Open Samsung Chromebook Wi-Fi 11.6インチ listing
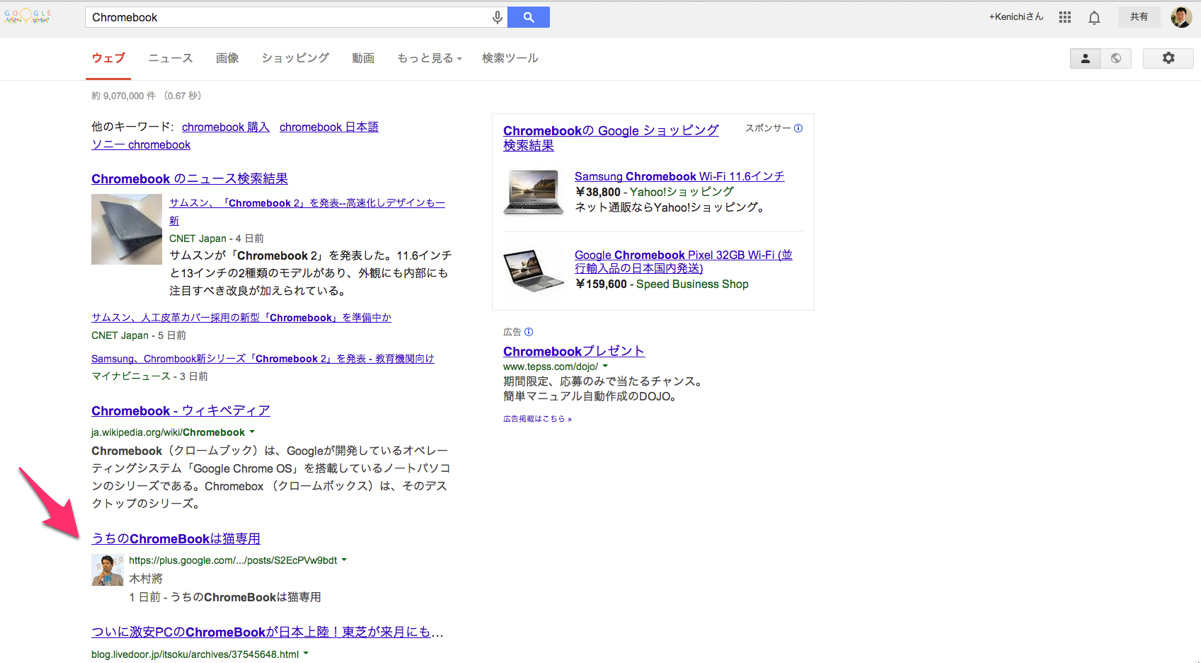The width and height of the screenshot is (1201, 663). [679, 176]
